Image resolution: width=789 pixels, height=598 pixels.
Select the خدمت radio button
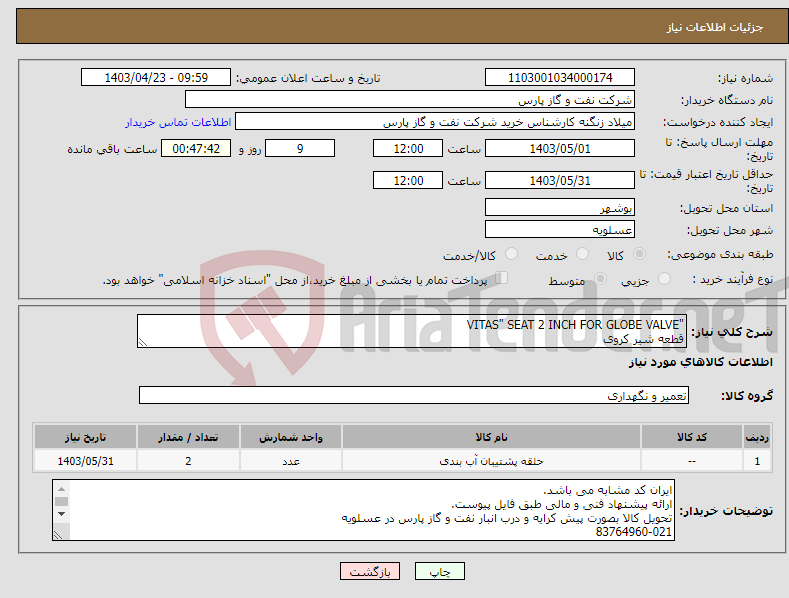tap(582, 254)
